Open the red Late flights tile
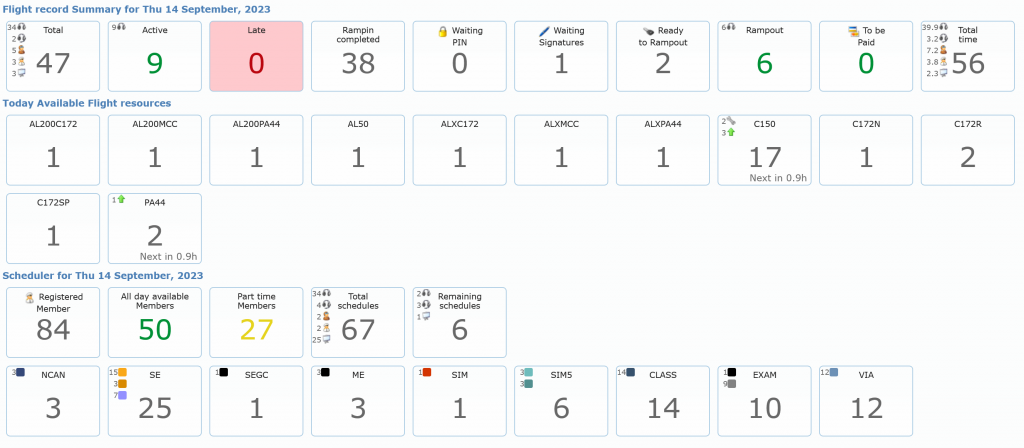 (x=256, y=55)
